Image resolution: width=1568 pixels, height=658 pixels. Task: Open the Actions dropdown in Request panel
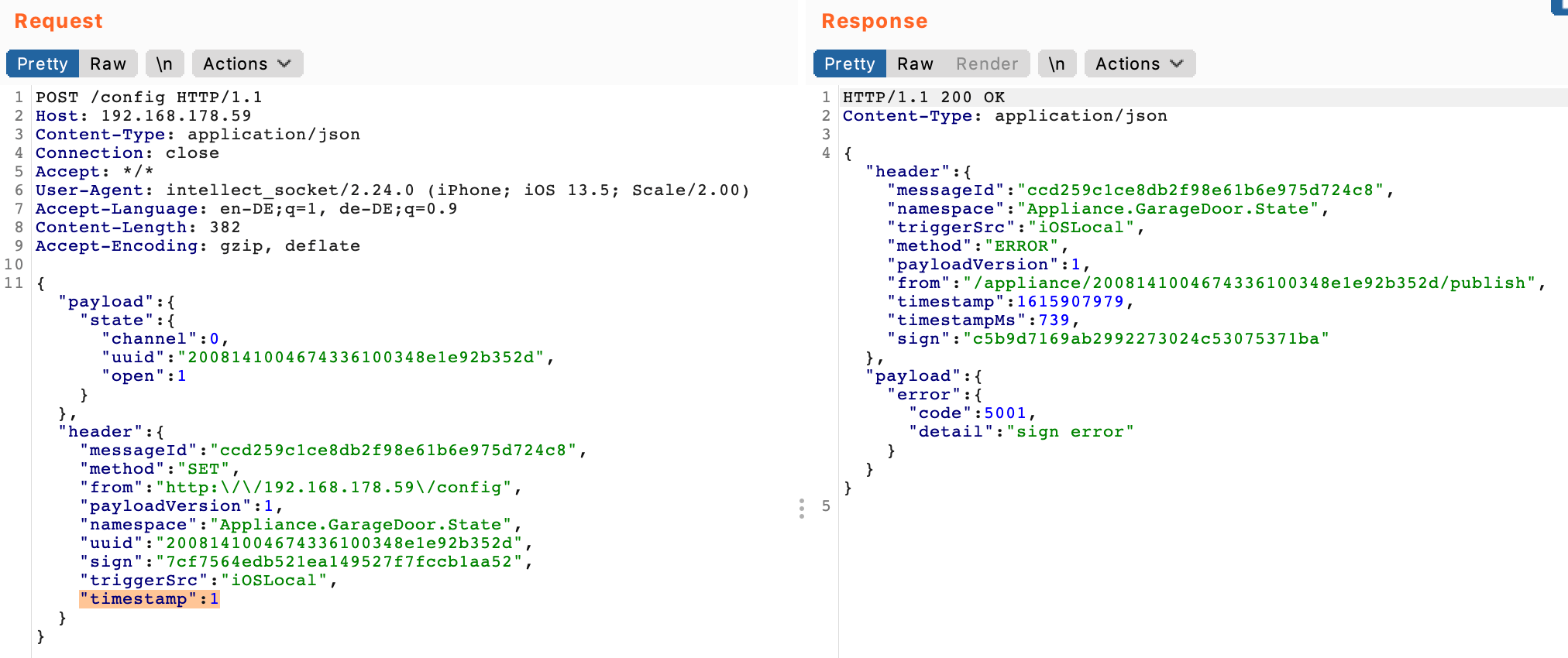pos(247,63)
